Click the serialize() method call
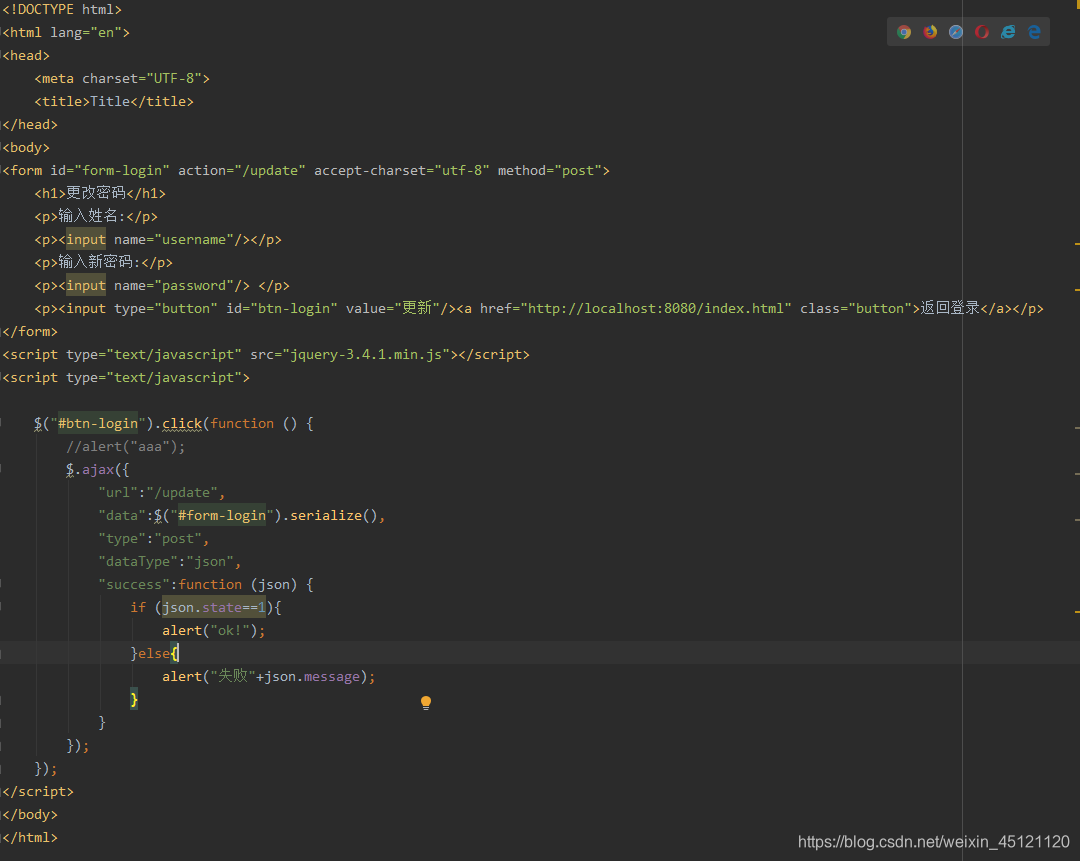Image resolution: width=1080 pixels, height=861 pixels. 334,515
